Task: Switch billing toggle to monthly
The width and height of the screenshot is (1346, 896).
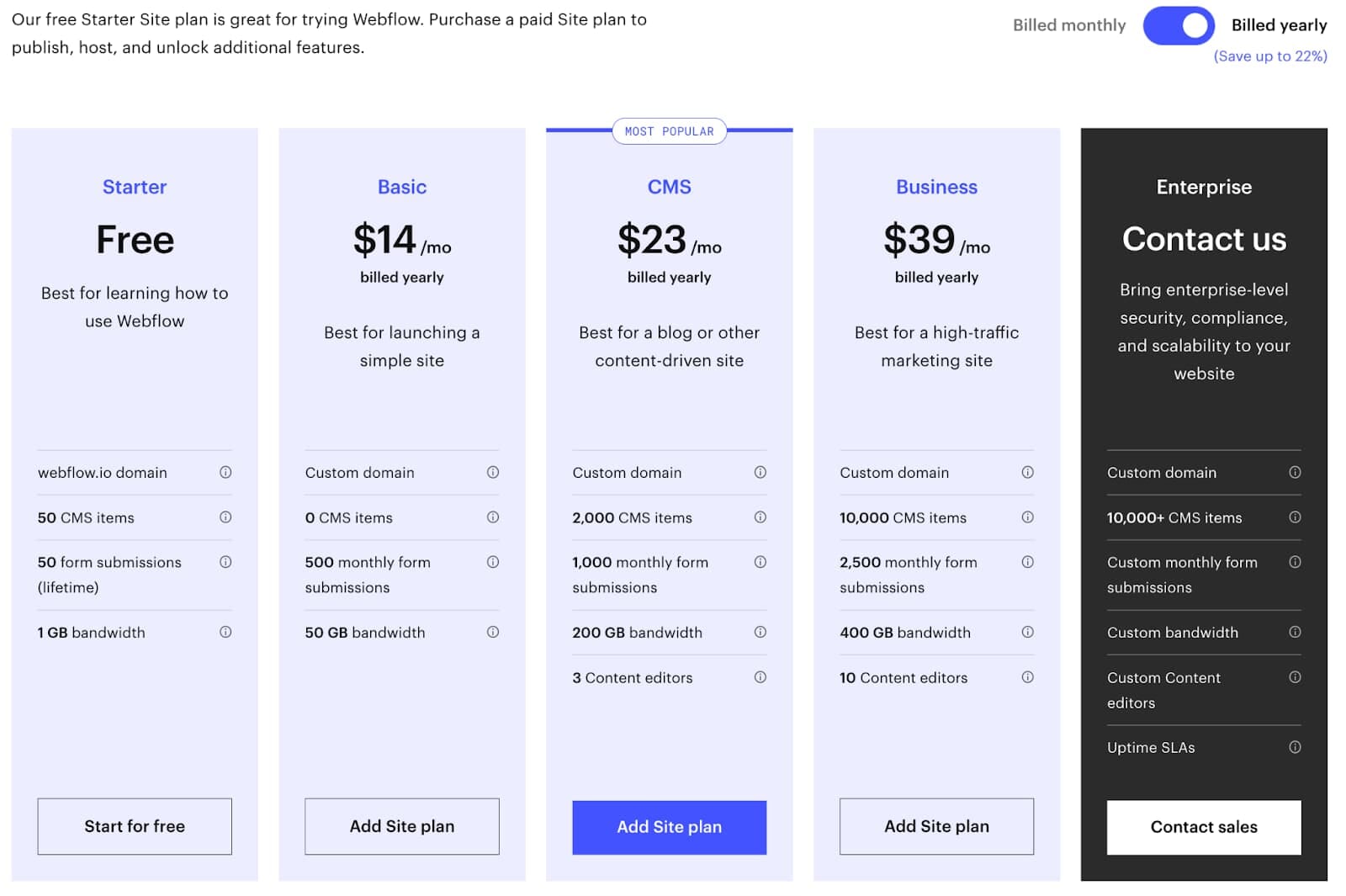Action: click(x=1178, y=25)
